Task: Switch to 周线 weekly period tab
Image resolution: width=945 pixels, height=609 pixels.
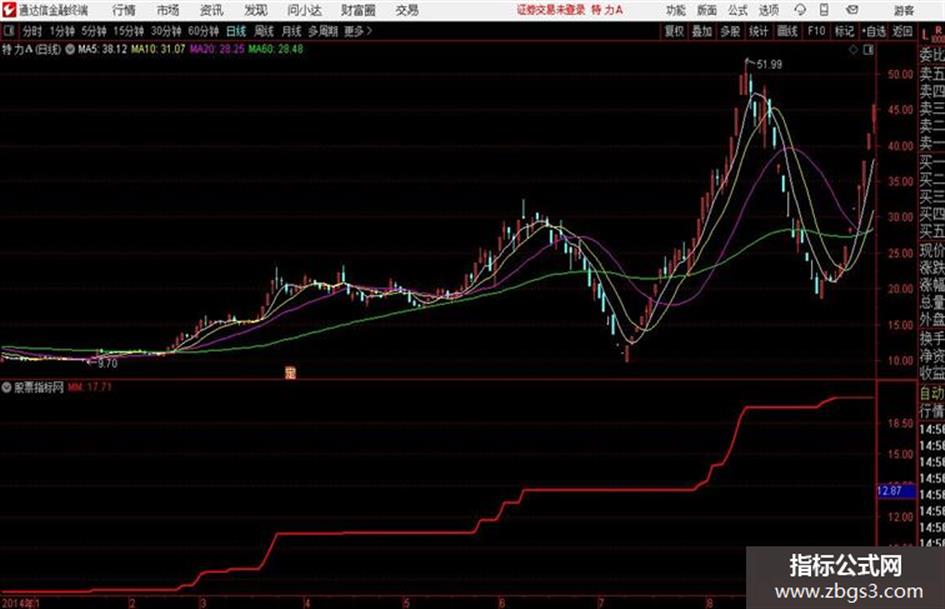Action: 265,31
